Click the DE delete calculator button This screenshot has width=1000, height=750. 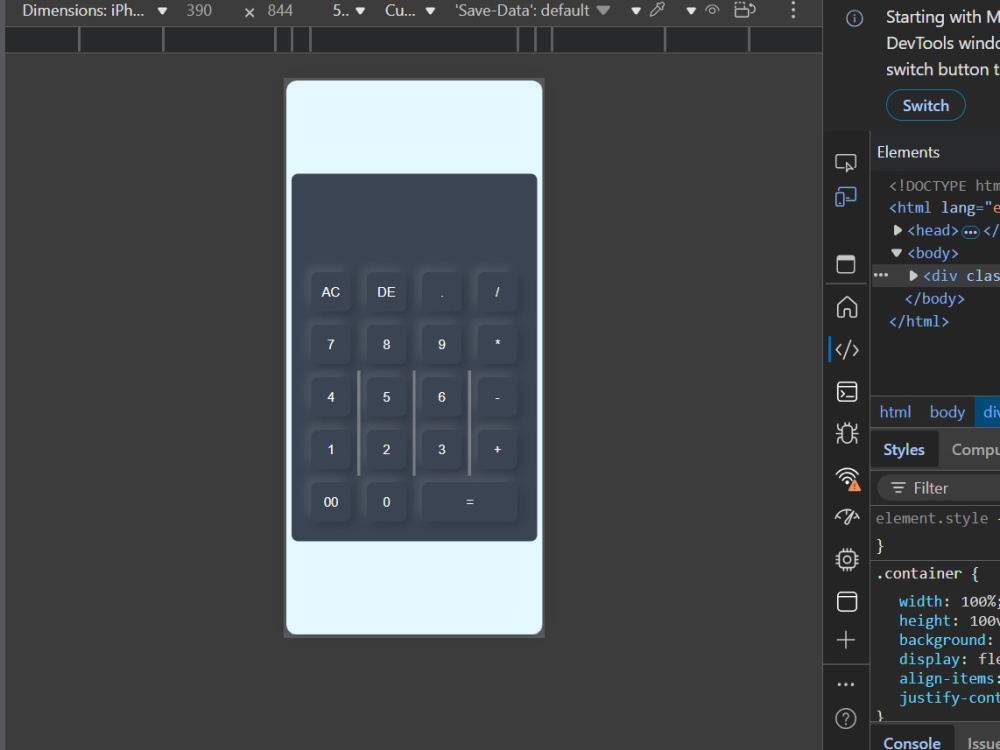pos(386,292)
